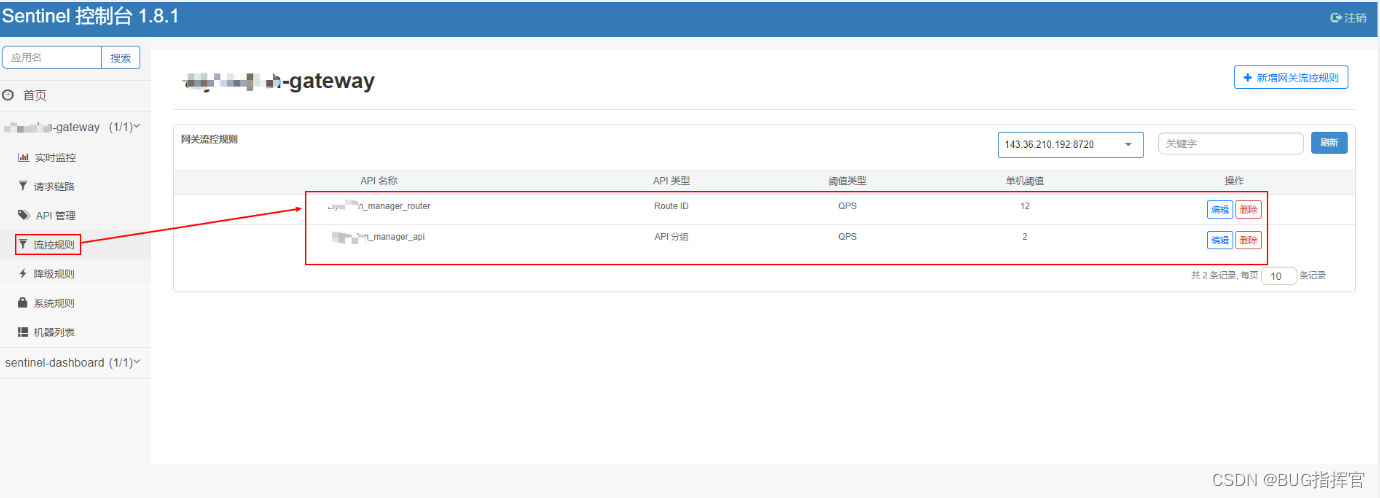
Task: Click the threshold value 12
Action: (x=1025, y=206)
